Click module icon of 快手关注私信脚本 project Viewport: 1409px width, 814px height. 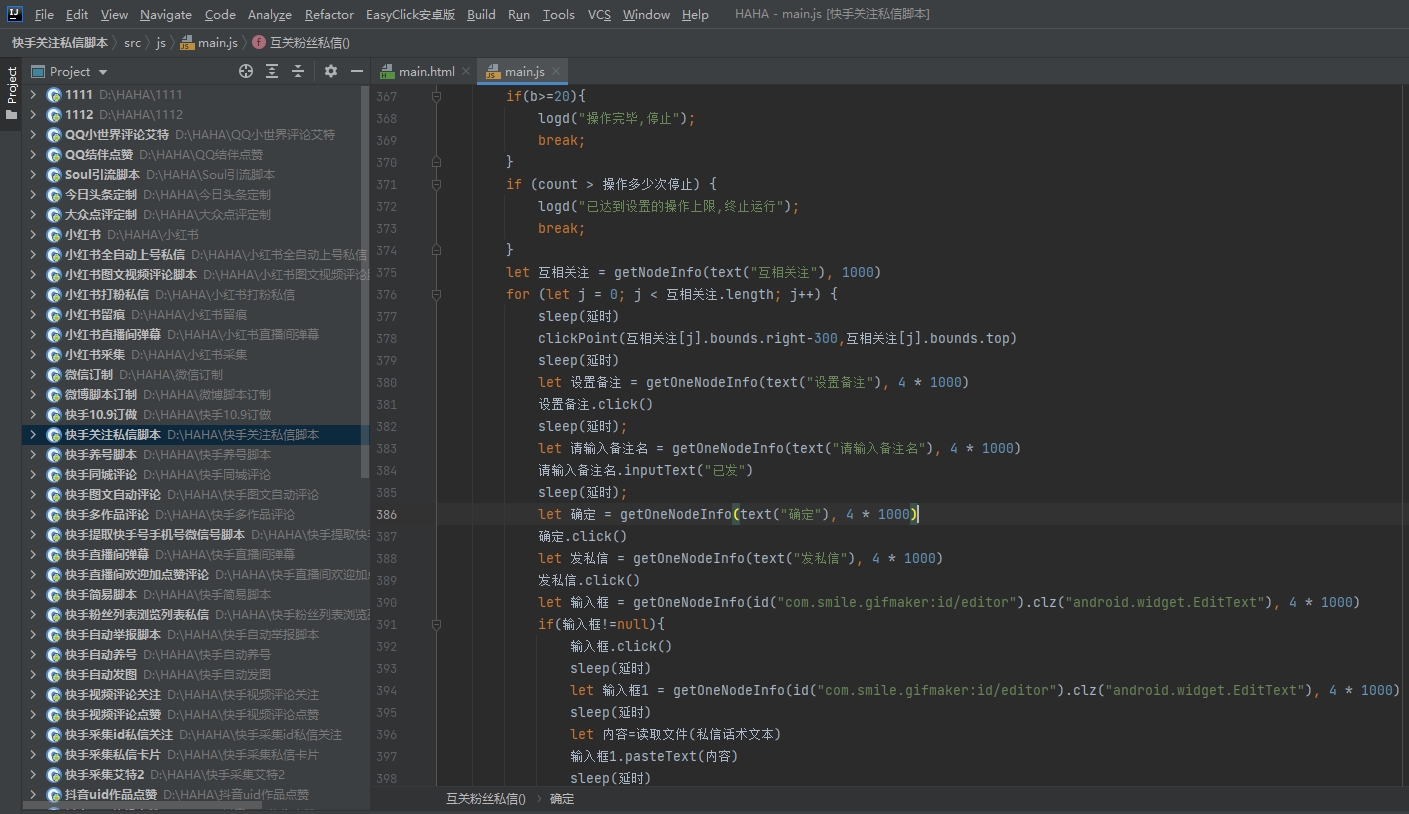point(54,435)
